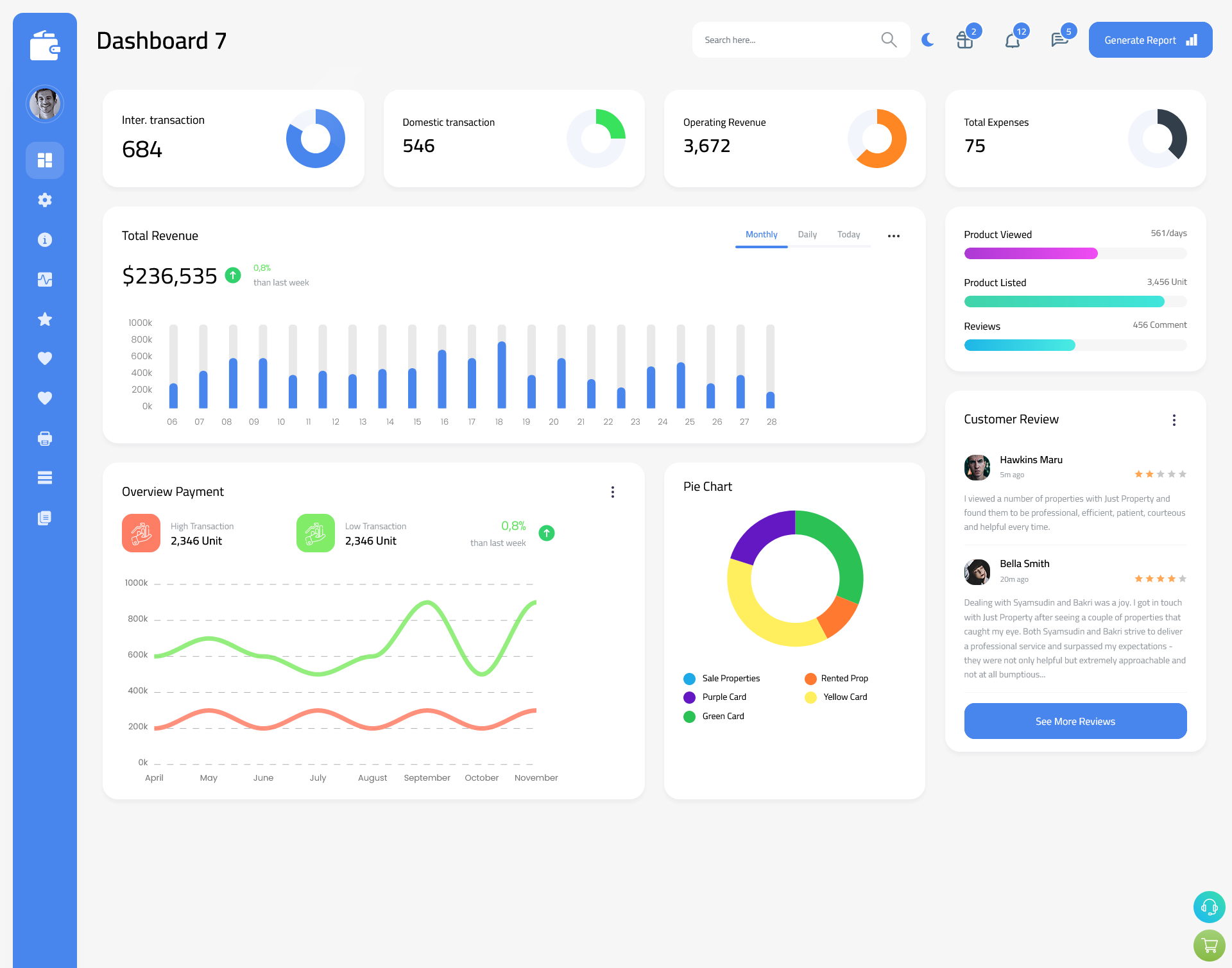Expand the Overview Payment options menu
Viewport: 1232px width, 968px height.
[613, 491]
